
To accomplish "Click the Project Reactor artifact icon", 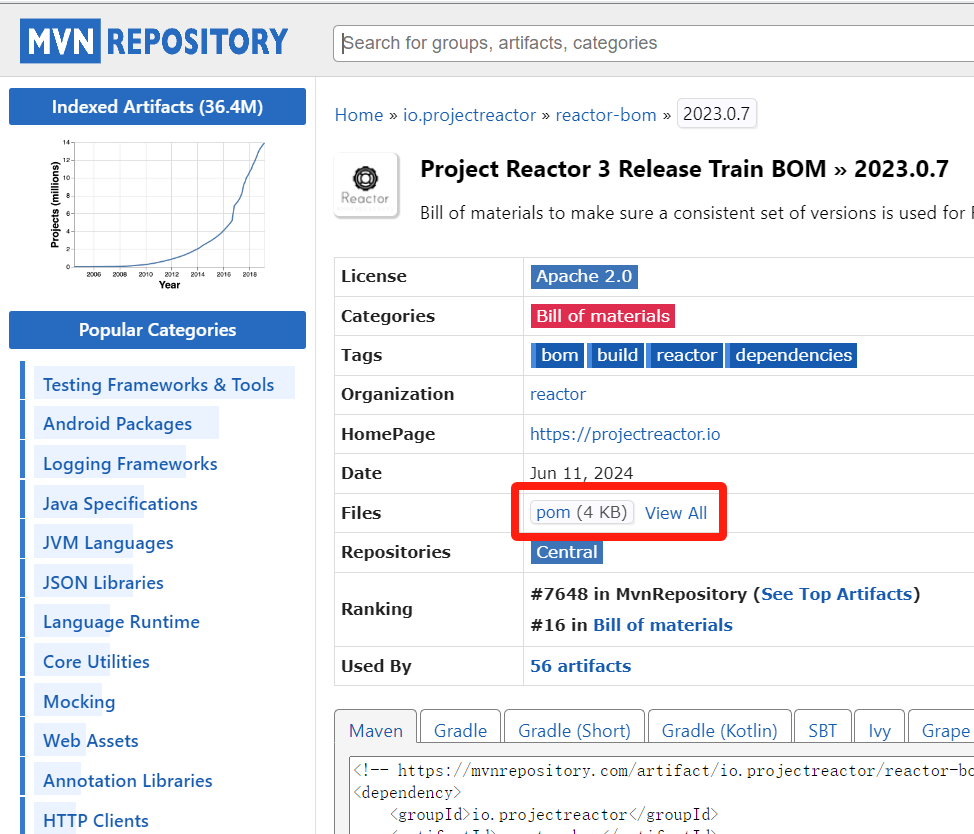I will pyautogui.click(x=366, y=184).
